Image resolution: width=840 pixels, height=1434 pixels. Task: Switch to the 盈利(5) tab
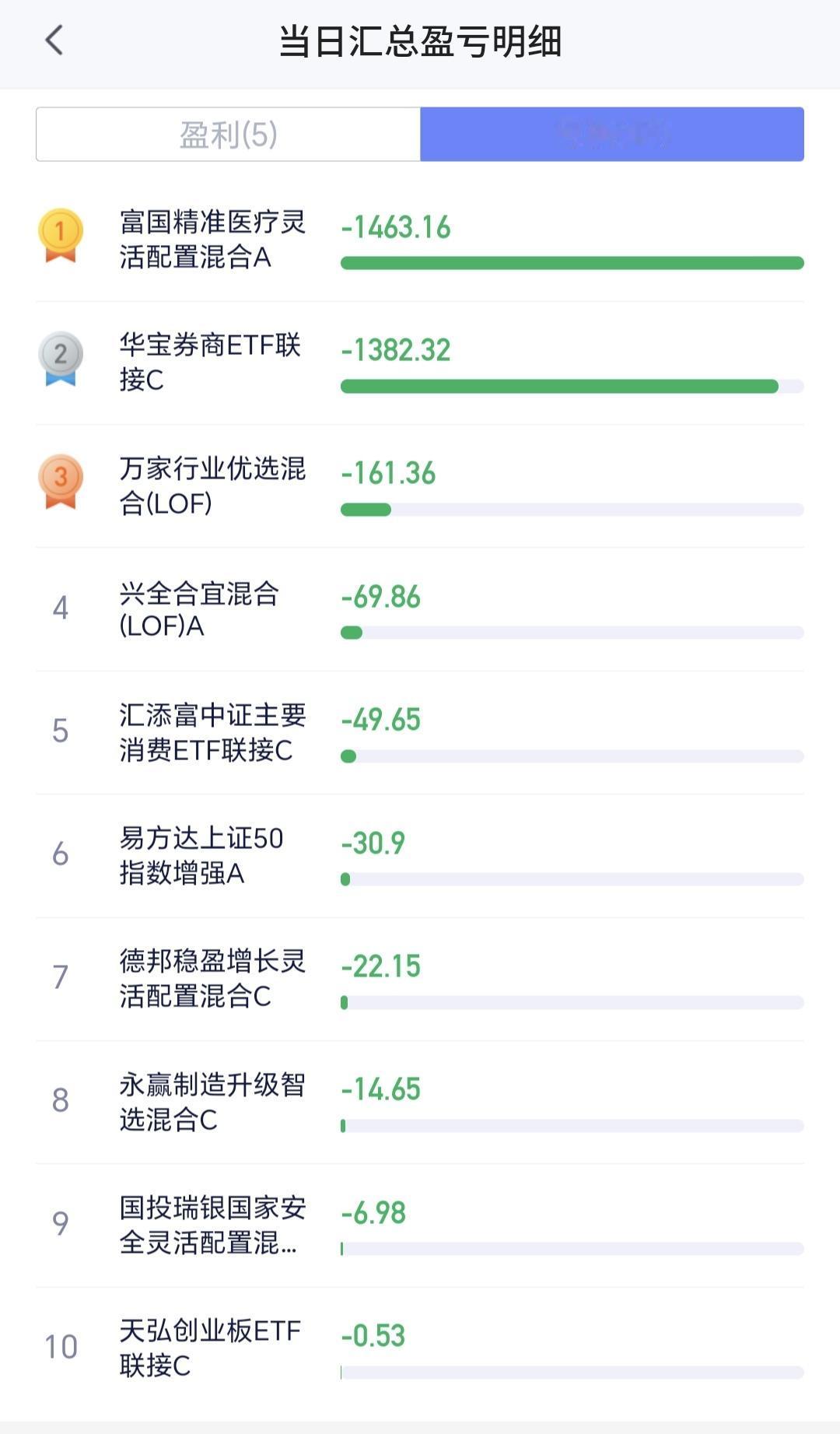coord(229,135)
